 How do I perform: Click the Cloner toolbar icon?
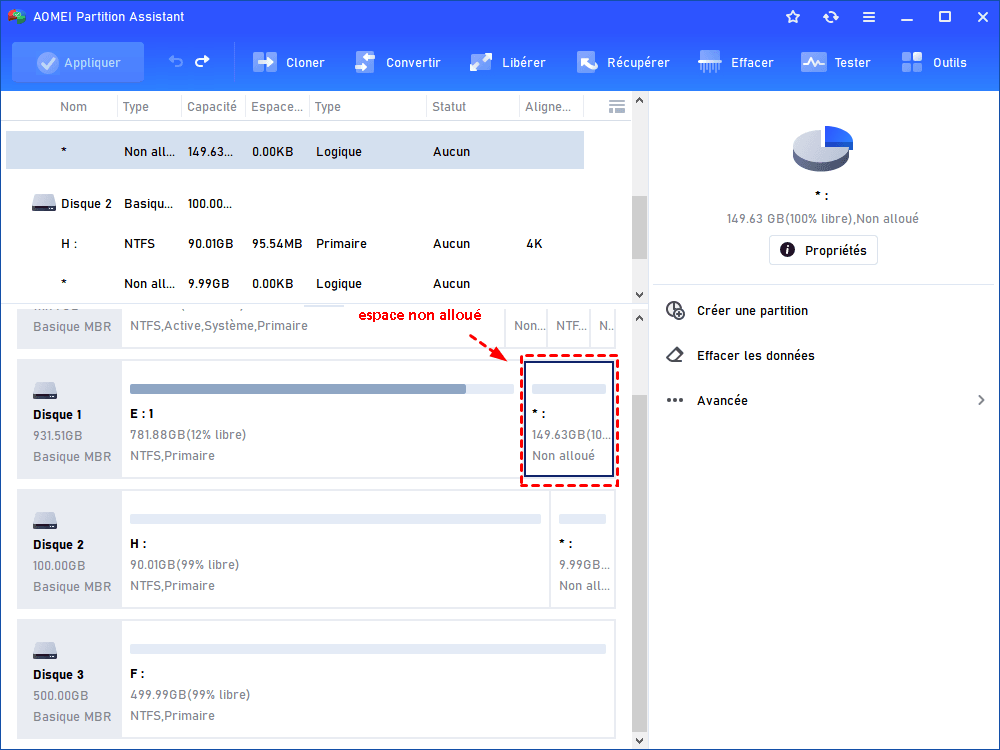265,62
